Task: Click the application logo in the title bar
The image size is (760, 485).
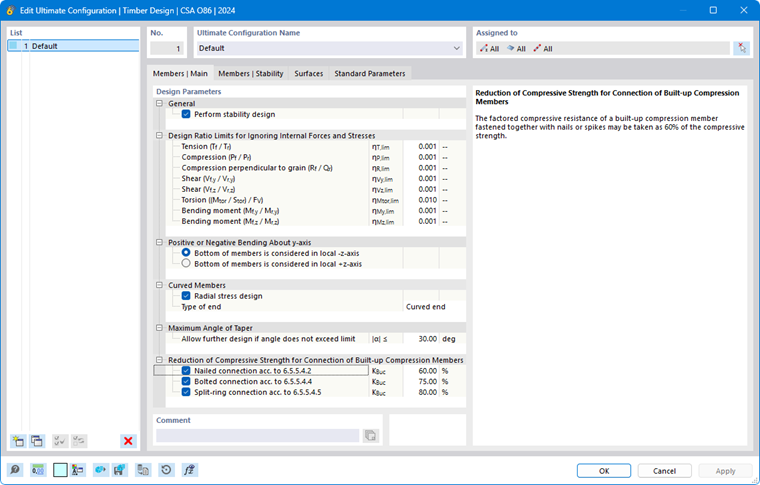Action: click(10, 10)
